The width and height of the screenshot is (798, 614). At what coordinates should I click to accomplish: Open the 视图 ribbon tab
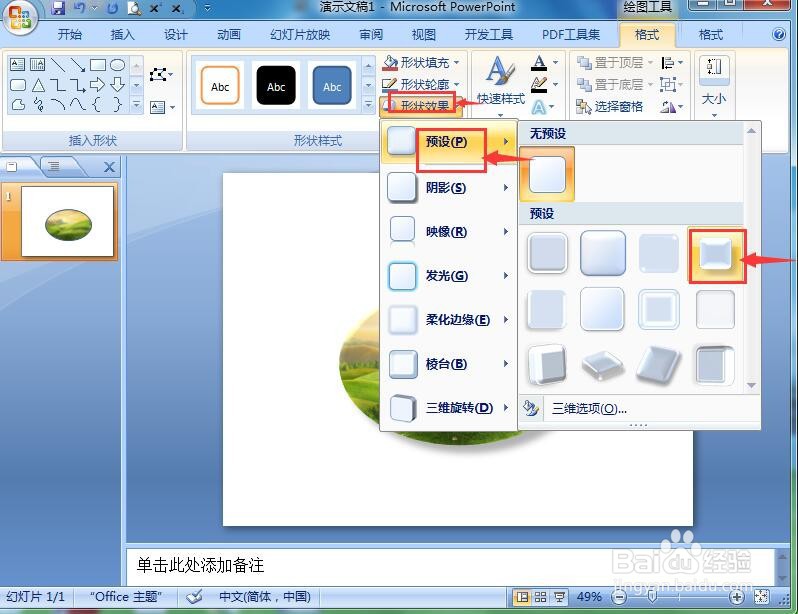(x=423, y=35)
